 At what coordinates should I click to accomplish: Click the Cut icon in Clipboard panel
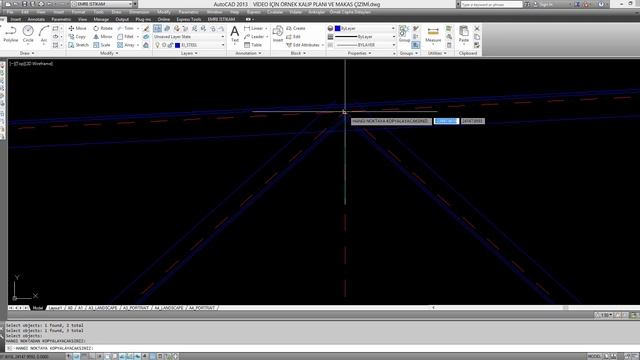[x=477, y=28]
